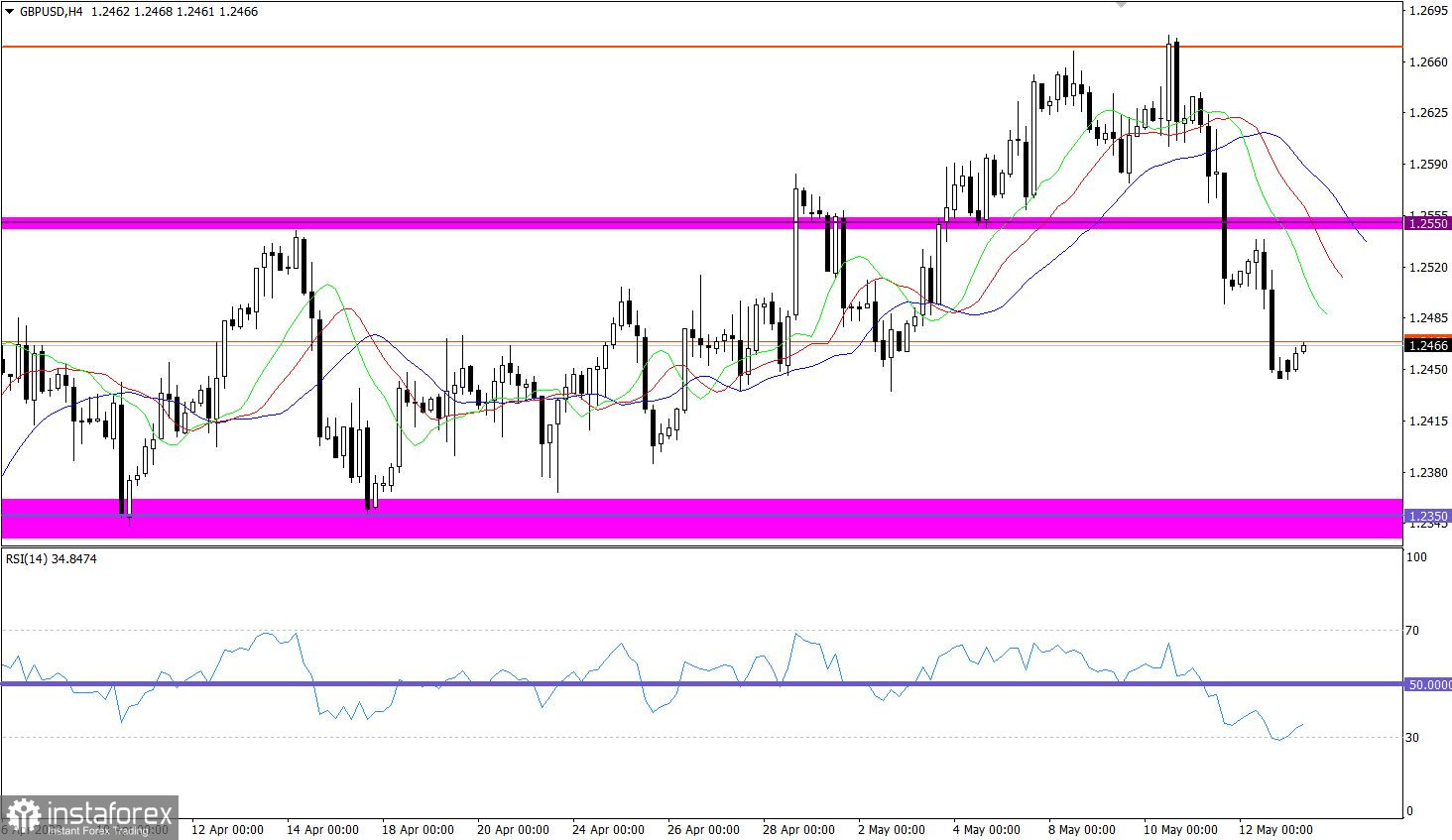The width and height of the screenshot is (1452, 840).
Task: Click the 26 Apr 00:00 date label
Action: click(x=703, y=830)
